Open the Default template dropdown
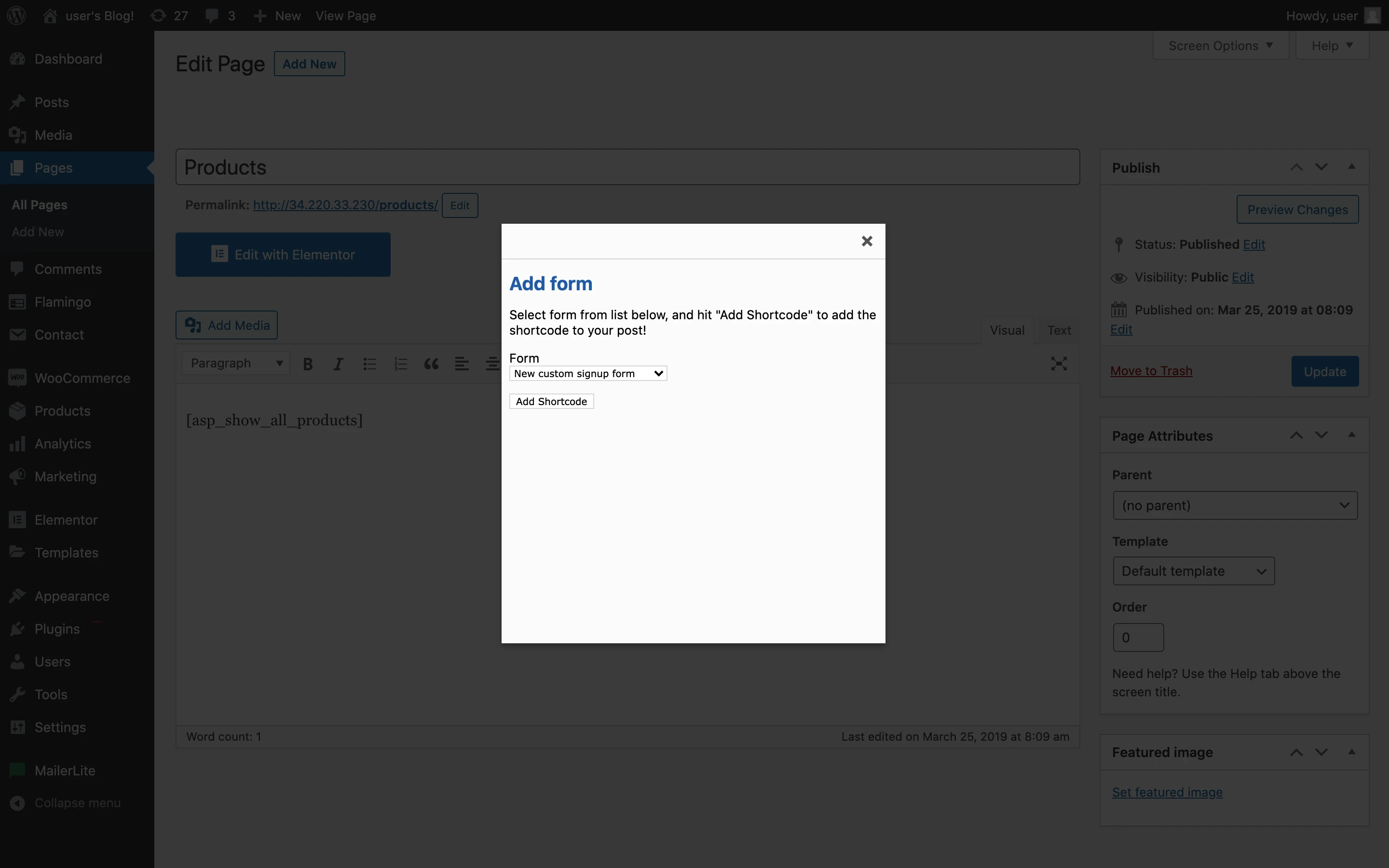Image resolution: width=1389 pixels, height=868 pixels. 1193,571
